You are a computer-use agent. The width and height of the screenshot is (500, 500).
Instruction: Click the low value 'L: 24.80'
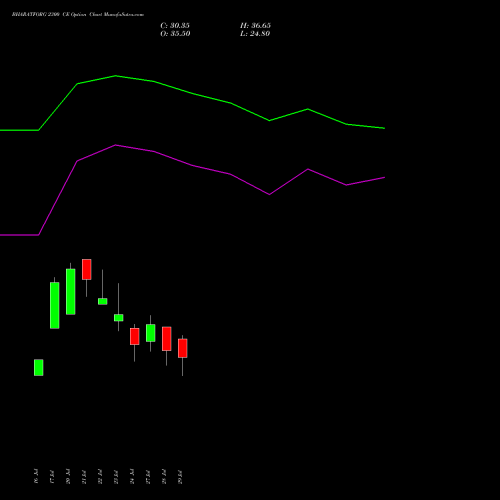[x=255, y=34]
